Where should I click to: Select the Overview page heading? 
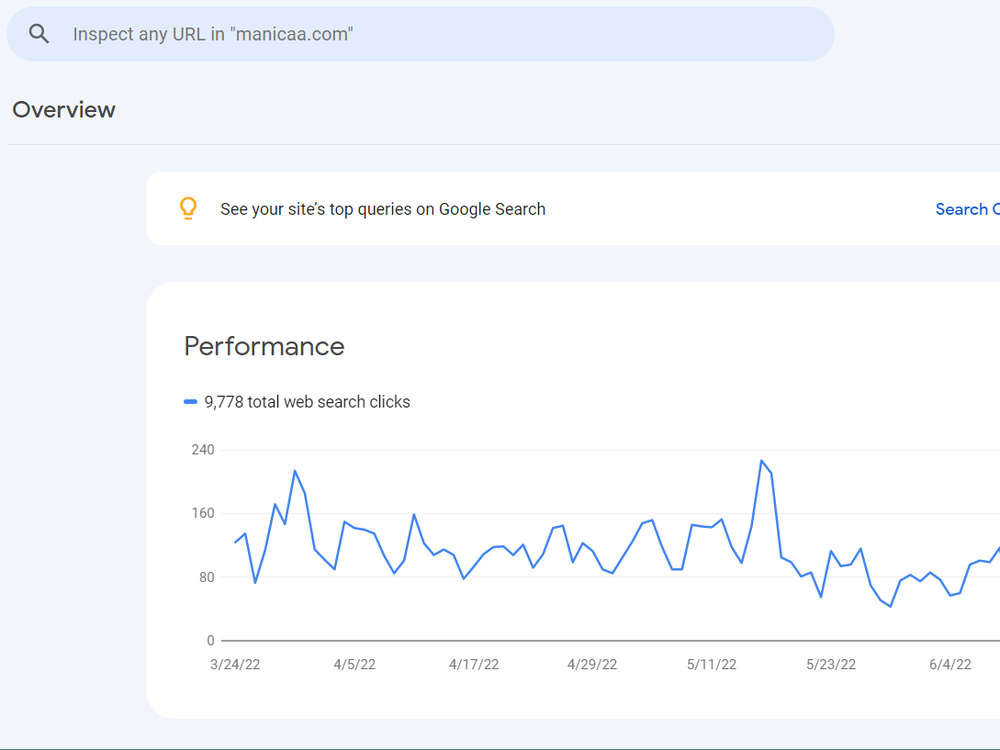point(64,110)
